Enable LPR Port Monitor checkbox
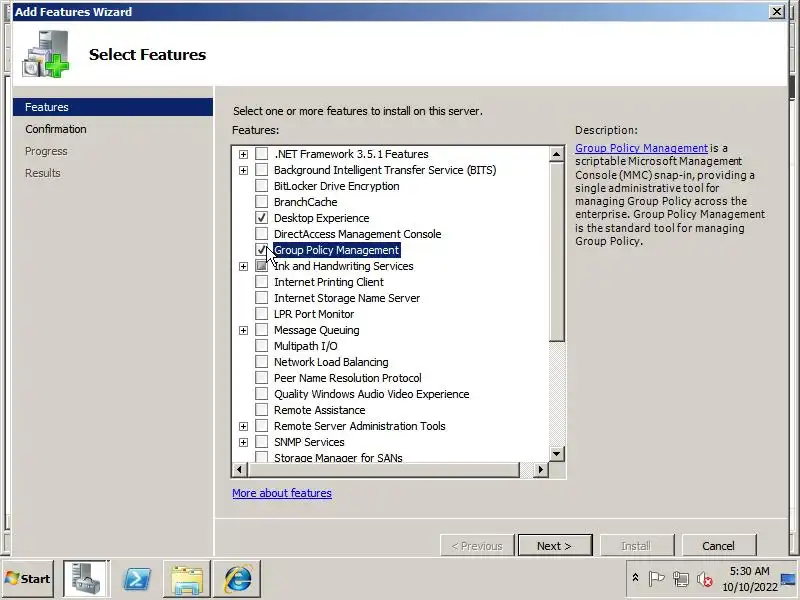Viewport: 800px width, 600px height. 261,314
